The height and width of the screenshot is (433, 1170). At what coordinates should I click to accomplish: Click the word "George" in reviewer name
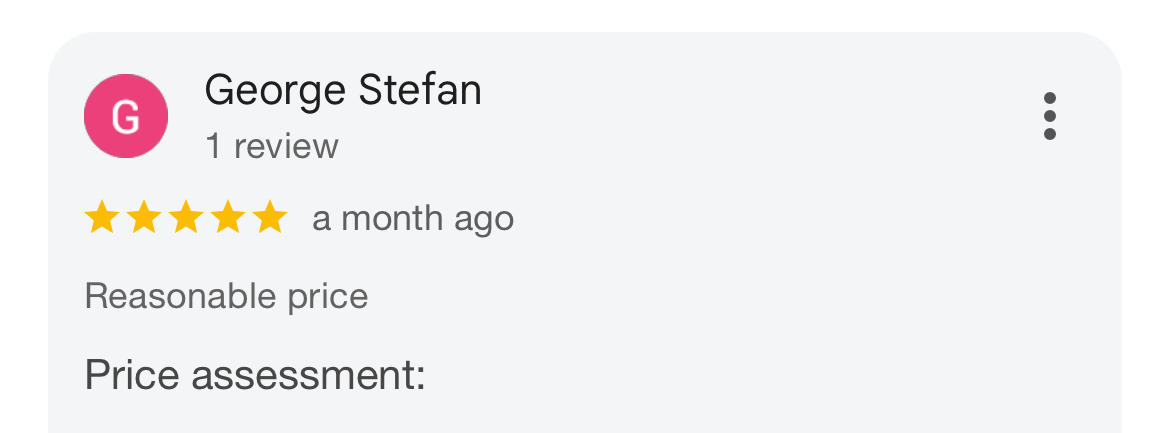coord(275,91)
